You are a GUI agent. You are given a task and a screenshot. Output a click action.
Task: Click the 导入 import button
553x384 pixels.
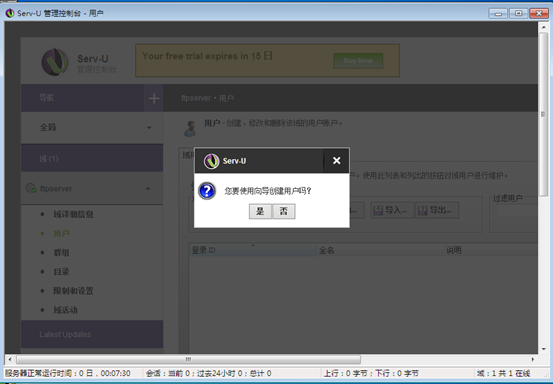(392, 211)
